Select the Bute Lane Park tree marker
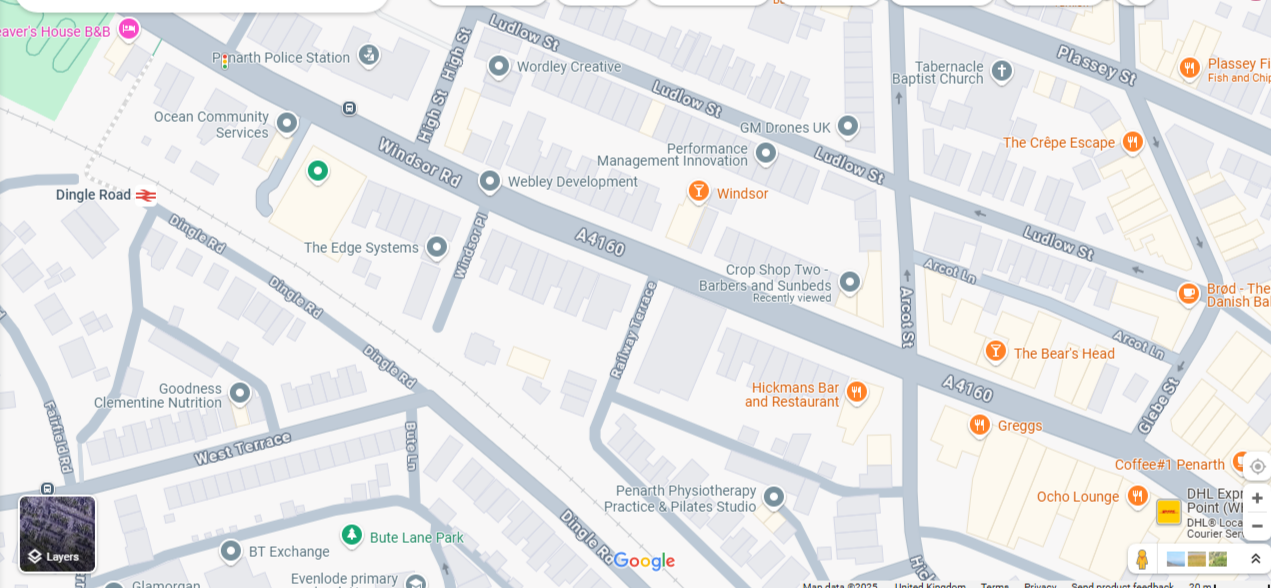The width and height of the screenshot is (1271, 588). (351, 535)
